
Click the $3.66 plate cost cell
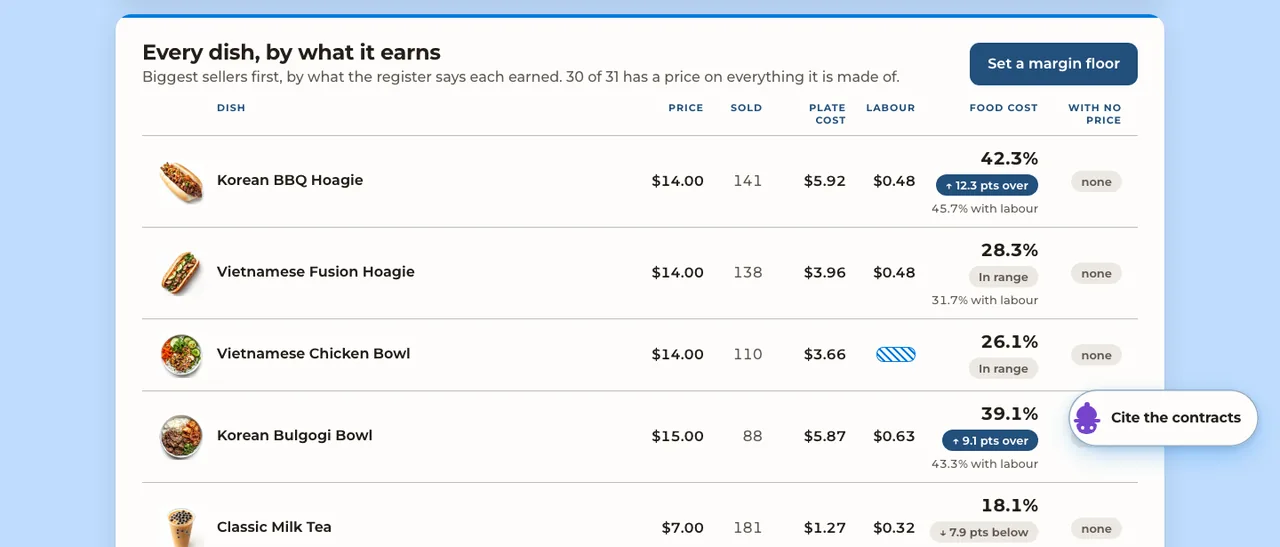pyautogui.click(x=825, y=354)
